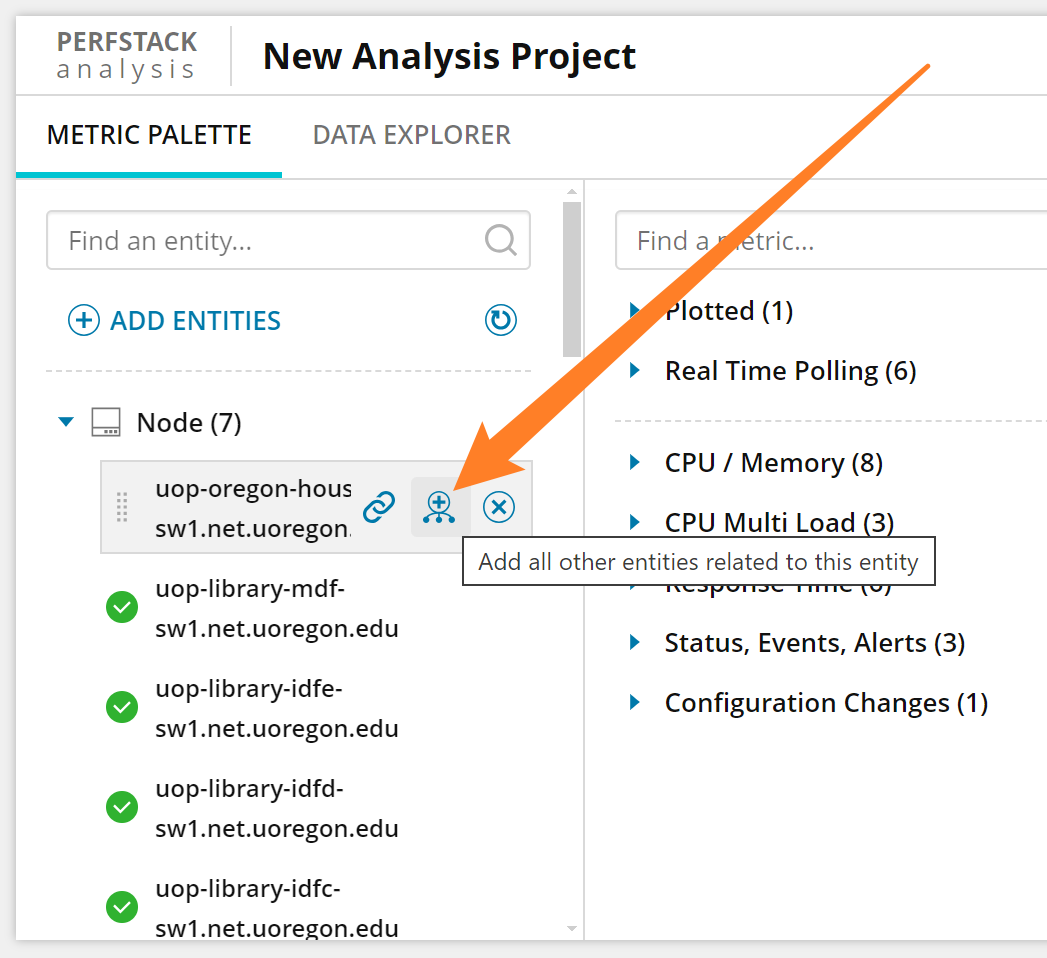Add all related entities icon
1047x958 pixels.
pos(438,507)
